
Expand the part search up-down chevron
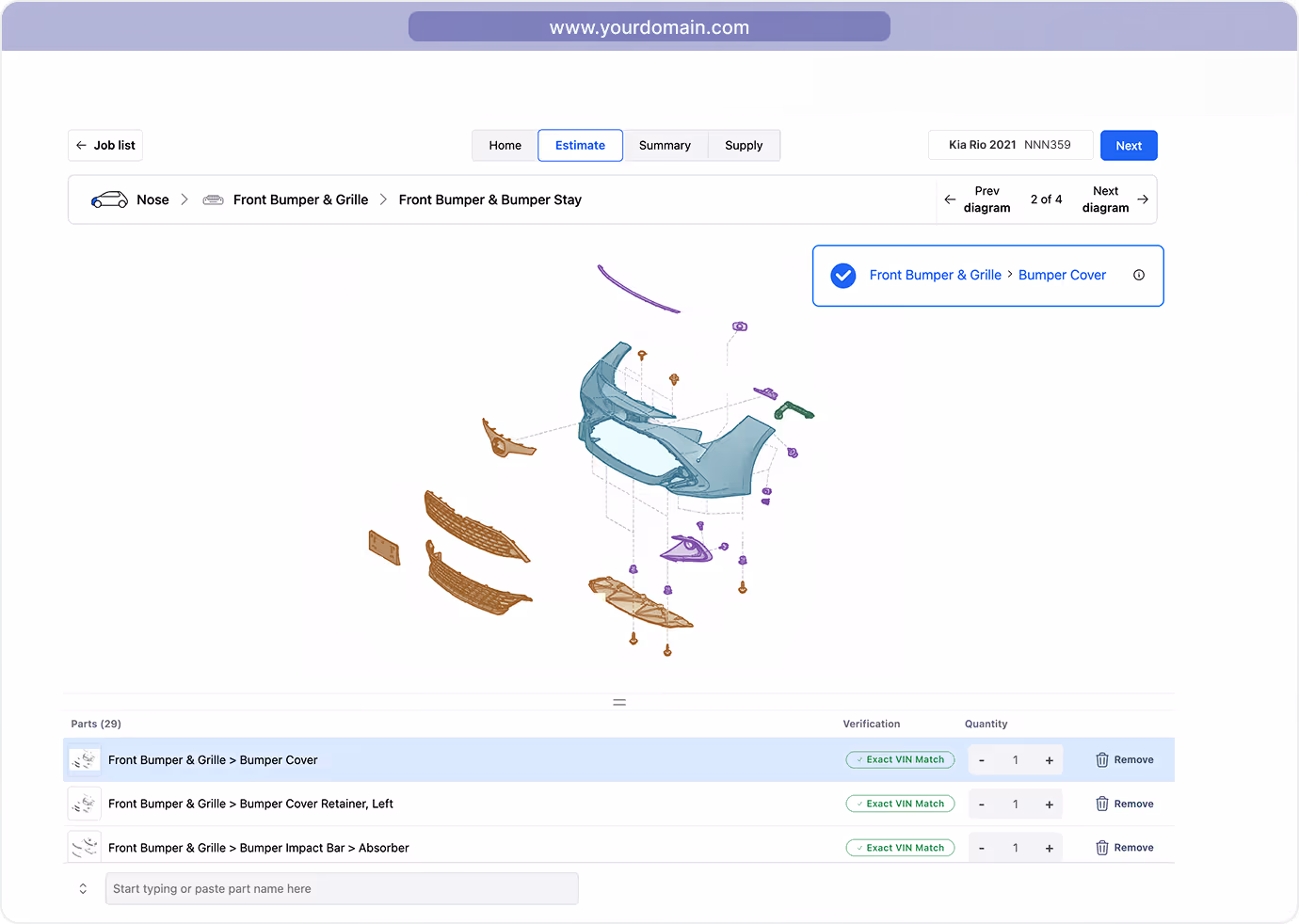83,889
